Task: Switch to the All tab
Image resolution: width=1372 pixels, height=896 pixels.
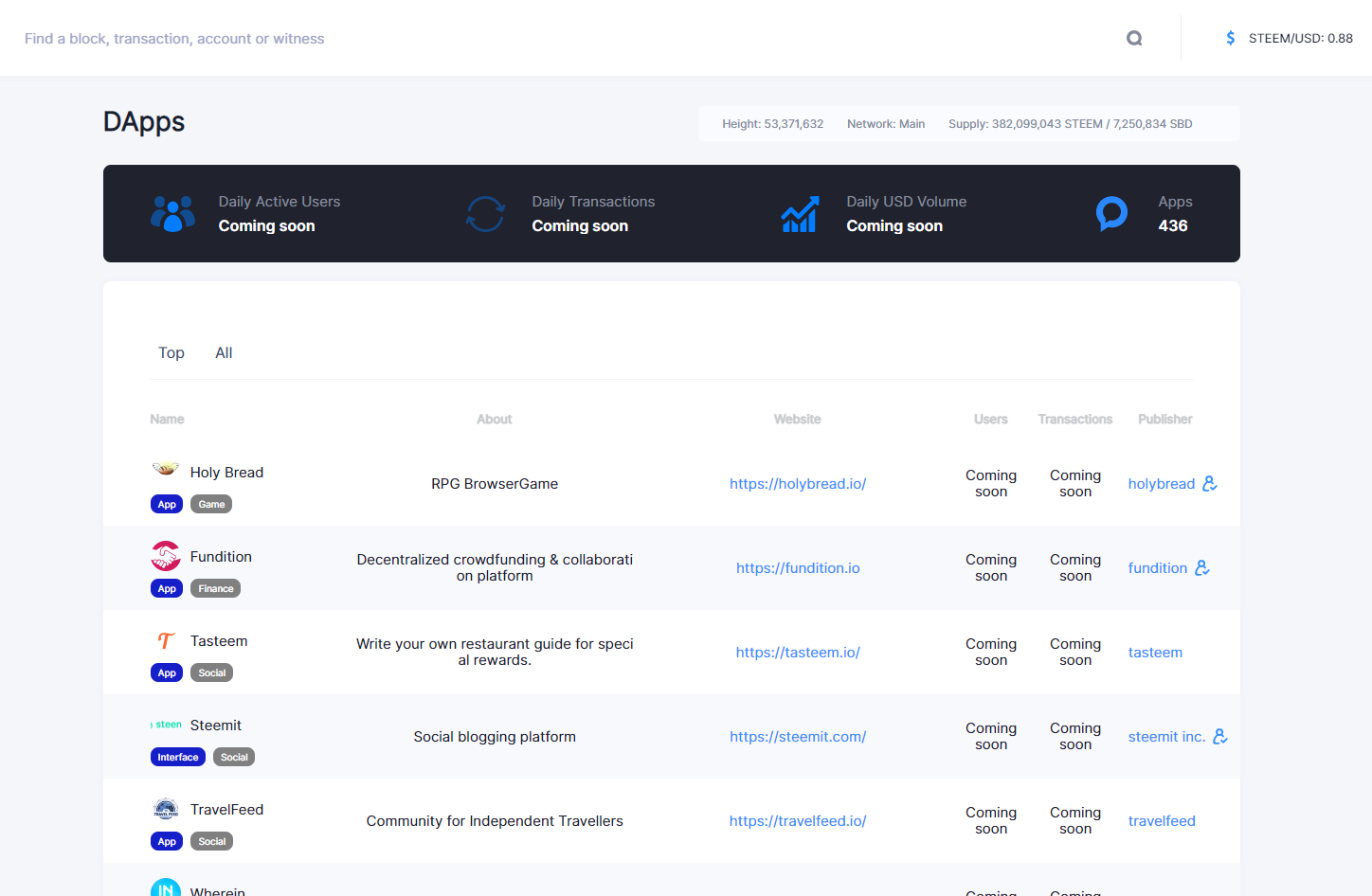Action: (x=224, y=353)
